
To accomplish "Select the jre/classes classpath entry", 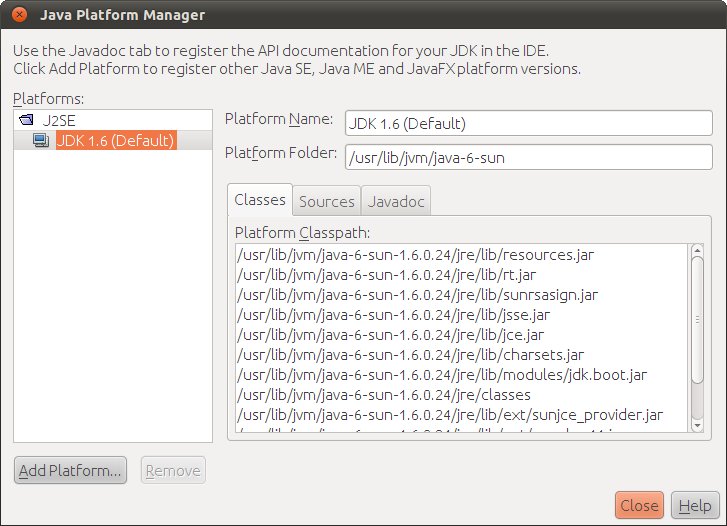I will tap(461, 394).
